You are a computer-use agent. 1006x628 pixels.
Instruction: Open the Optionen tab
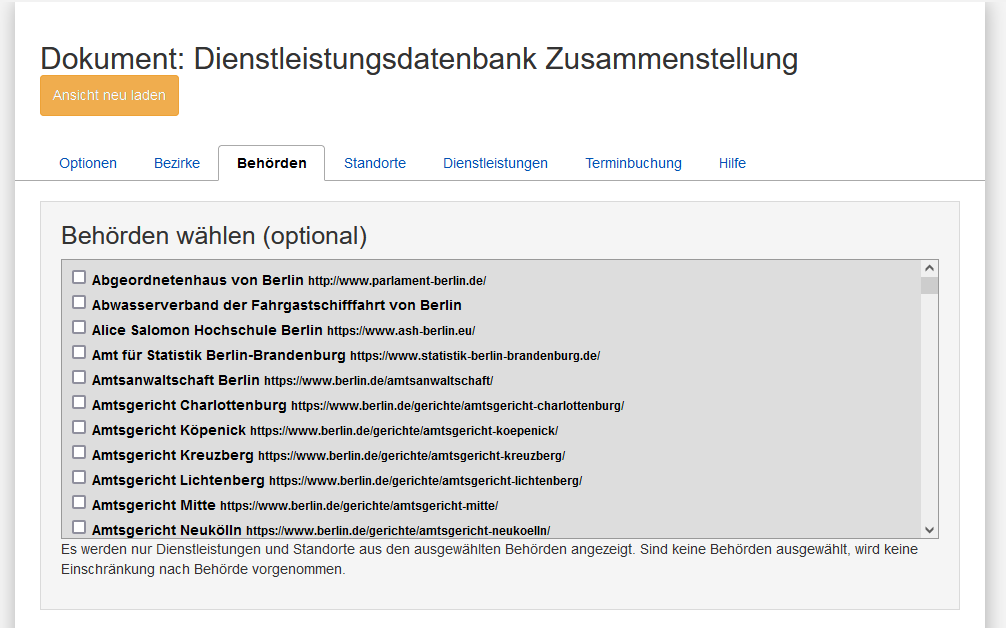point(88,163)
